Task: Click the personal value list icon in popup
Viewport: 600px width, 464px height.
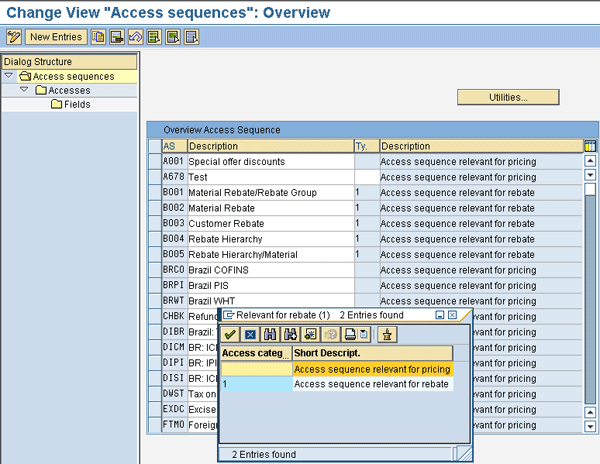Action: 387,335
